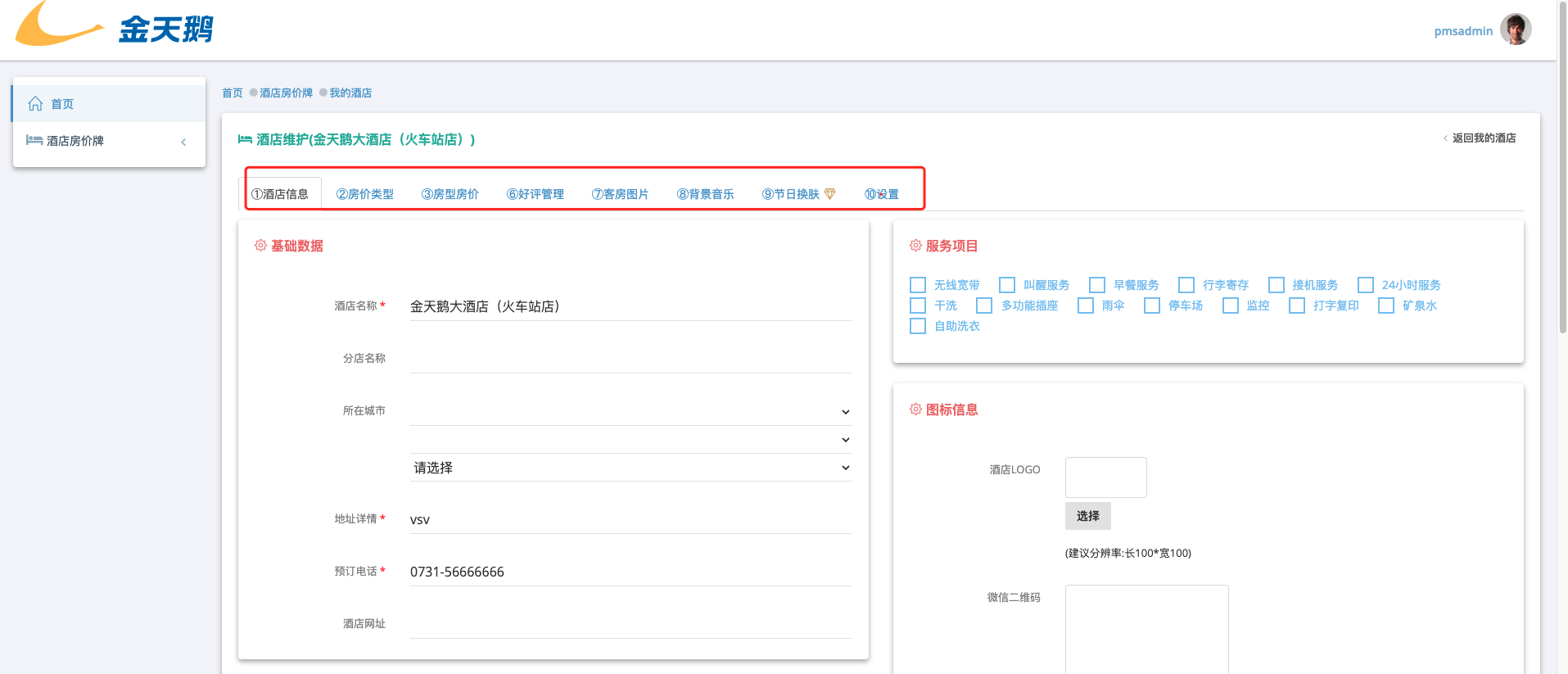This screenshot has width=1568, height=674.
Task: Enable the 停车场 checkbox
Action: tap(1152, 305)
